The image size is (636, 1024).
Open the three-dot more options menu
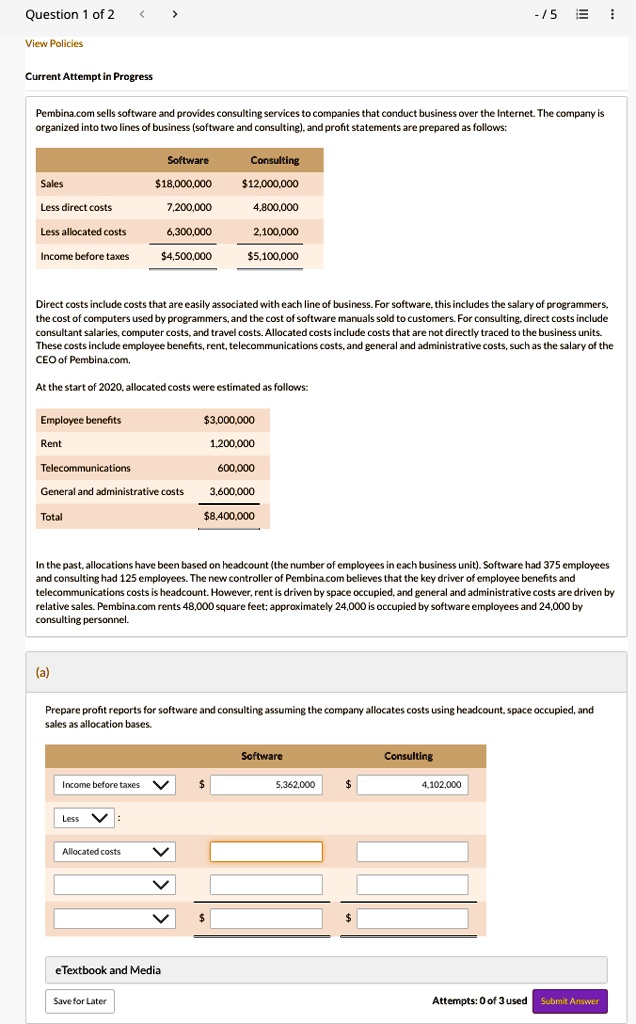[612, 14]
